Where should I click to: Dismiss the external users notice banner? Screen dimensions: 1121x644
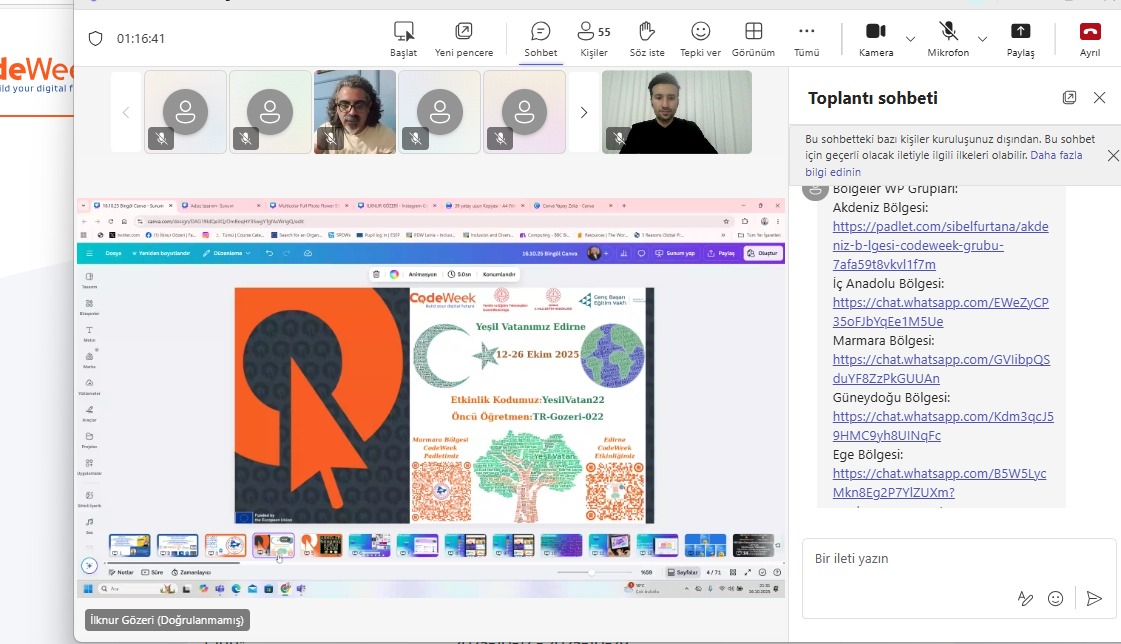coord(1113,155)
